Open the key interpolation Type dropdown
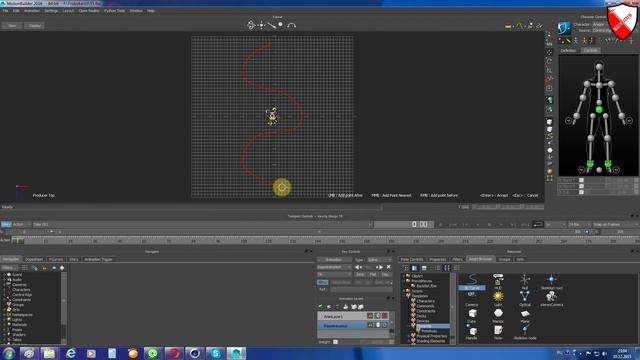The width and height of the screenshot is (640, 360). coord(379,260)
